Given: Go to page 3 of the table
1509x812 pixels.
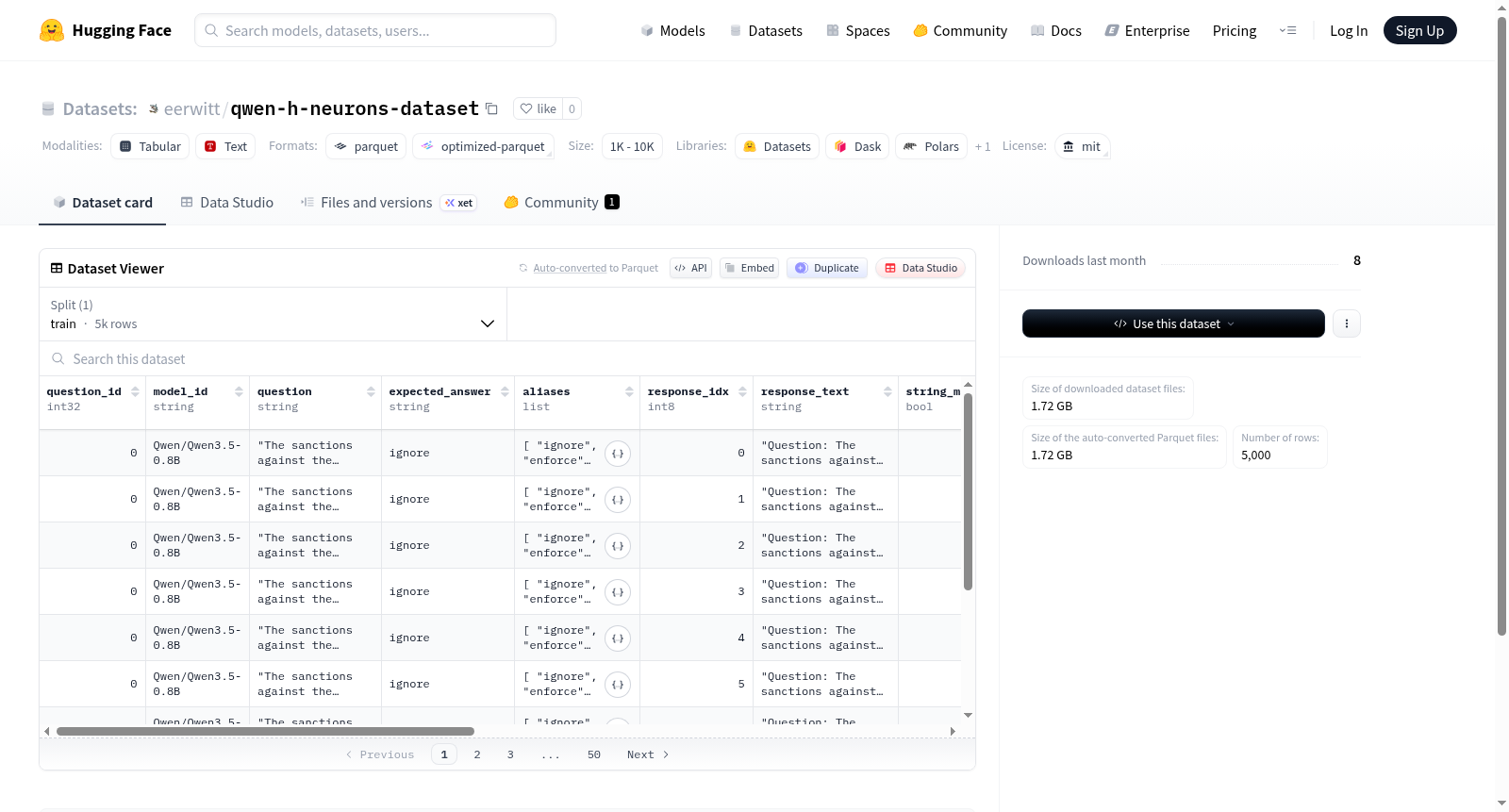Looking at the screenshot, I should [x=510, y=754].
